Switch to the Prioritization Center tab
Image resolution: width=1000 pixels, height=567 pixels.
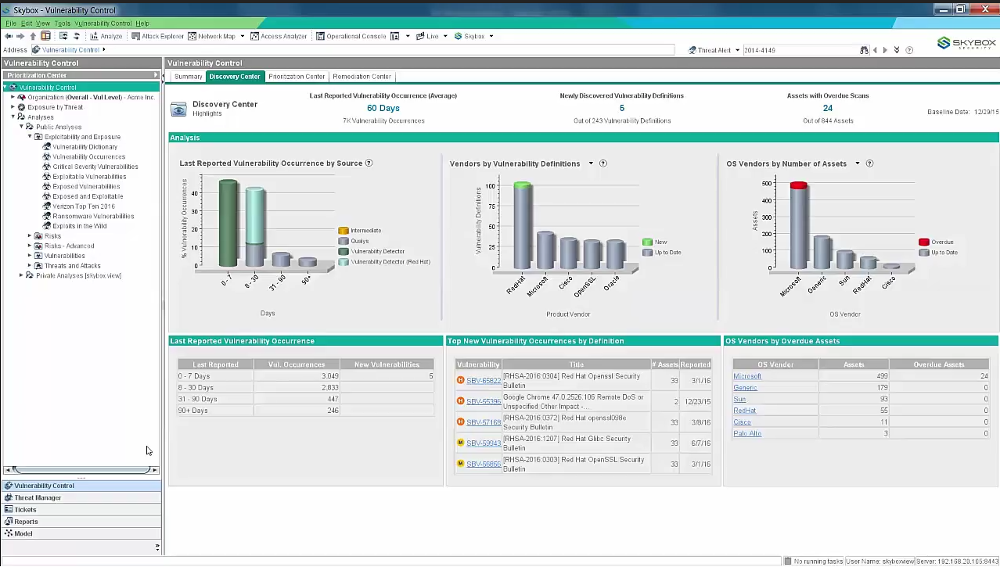(297, 77)
